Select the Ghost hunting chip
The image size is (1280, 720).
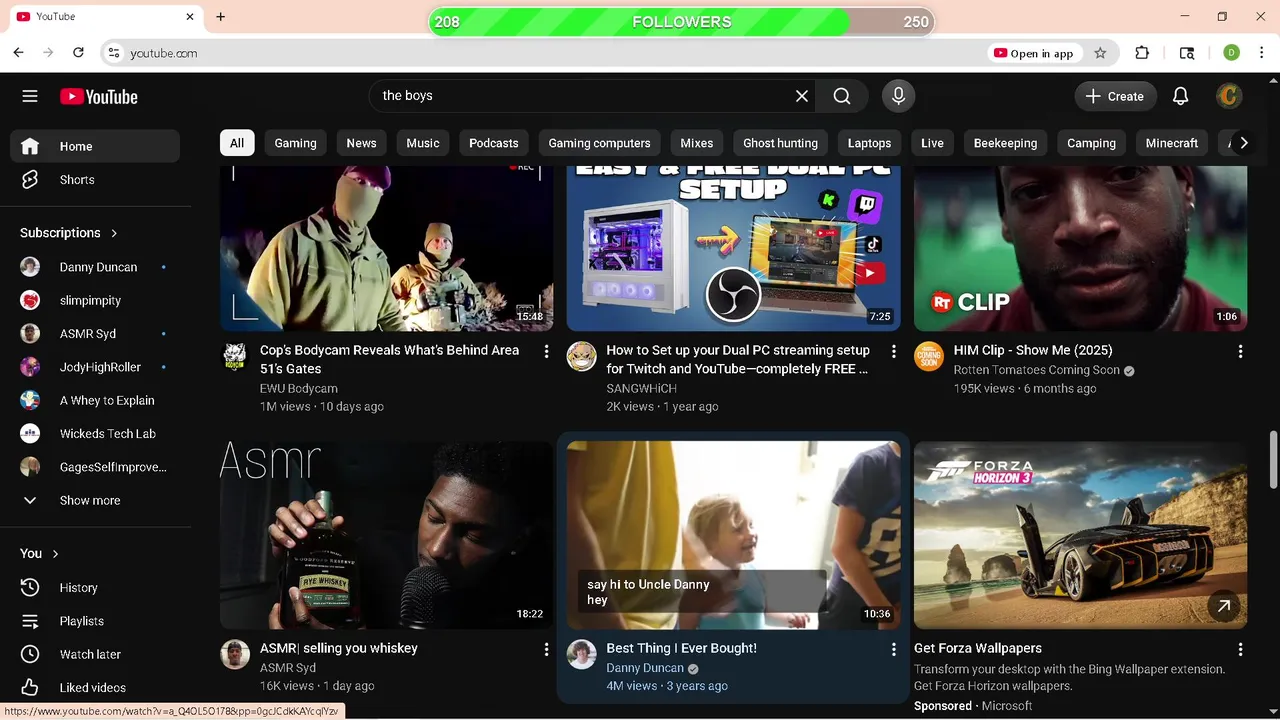click(x=781, y=143)
